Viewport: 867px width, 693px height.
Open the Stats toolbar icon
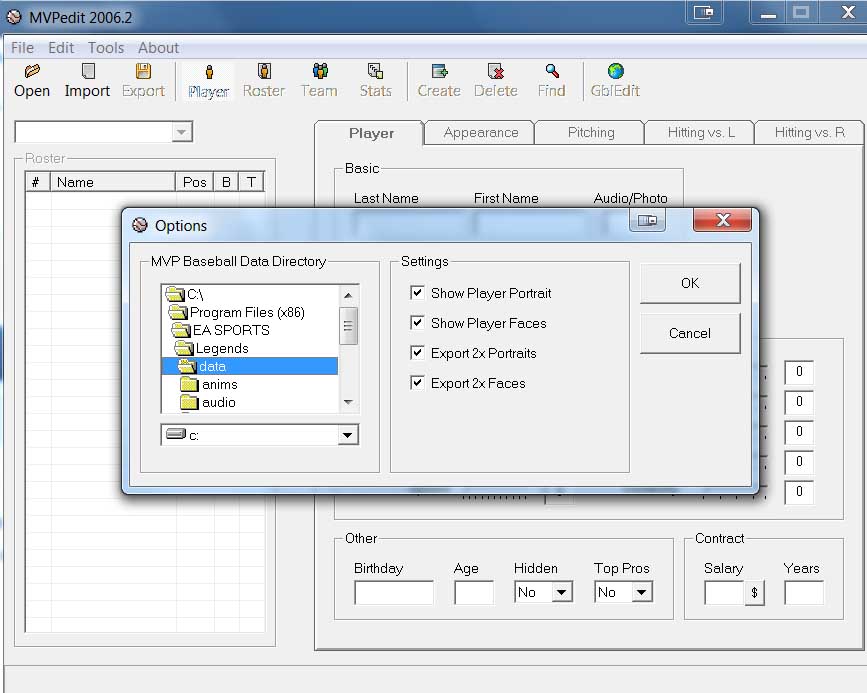click(375, 71)
